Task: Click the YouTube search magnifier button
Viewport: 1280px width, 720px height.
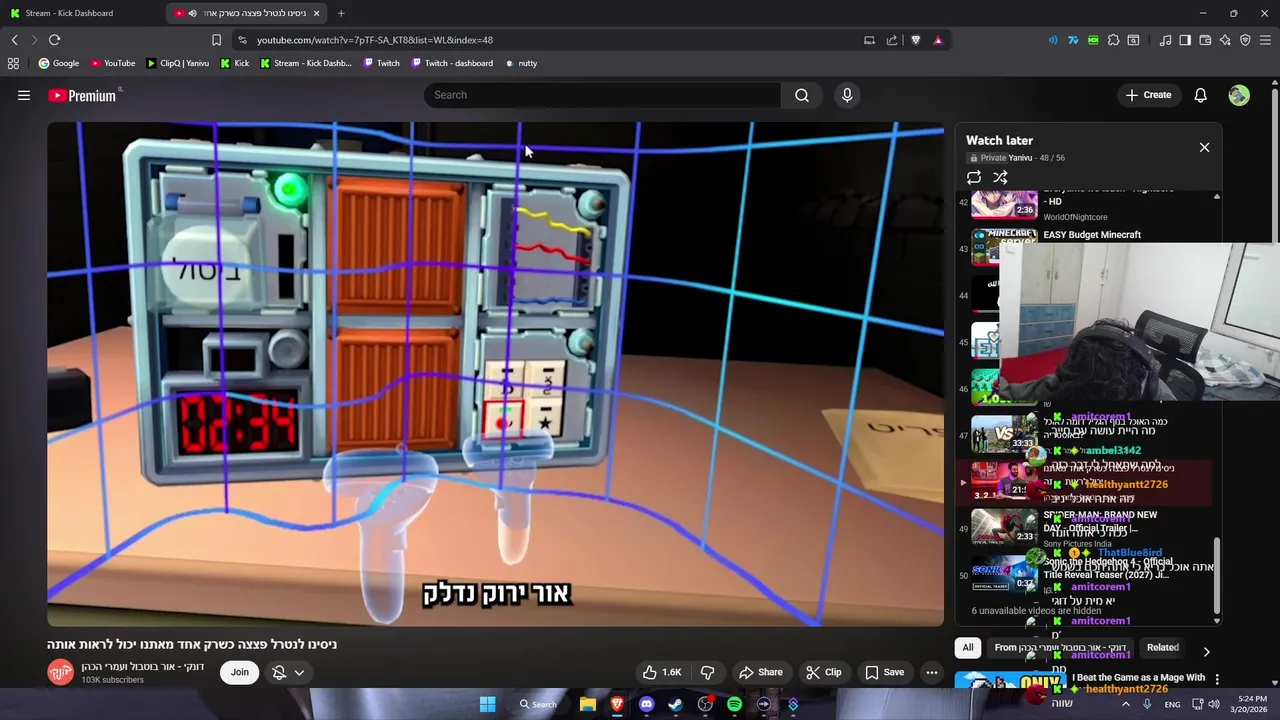Action: click(x=801, y=95)
